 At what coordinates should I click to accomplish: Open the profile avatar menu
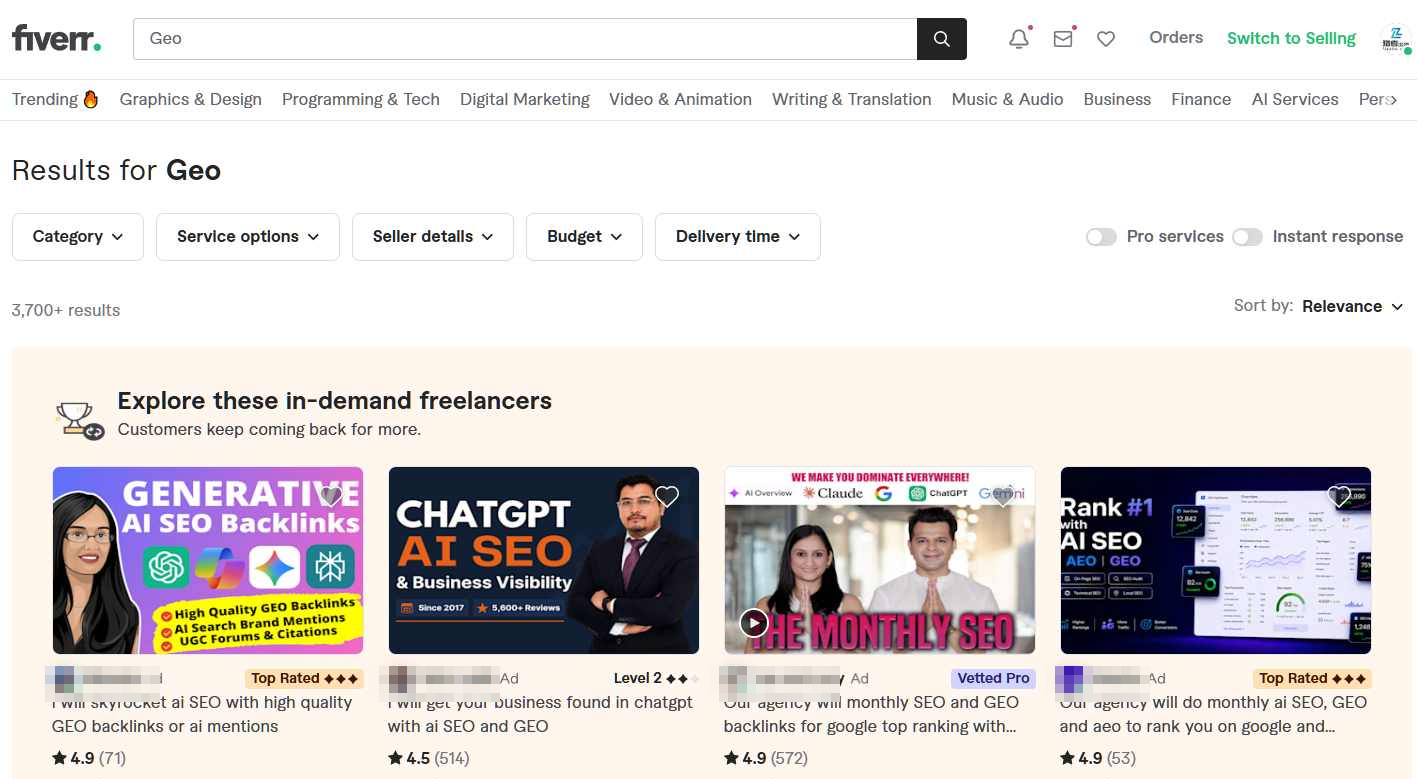1394,39
